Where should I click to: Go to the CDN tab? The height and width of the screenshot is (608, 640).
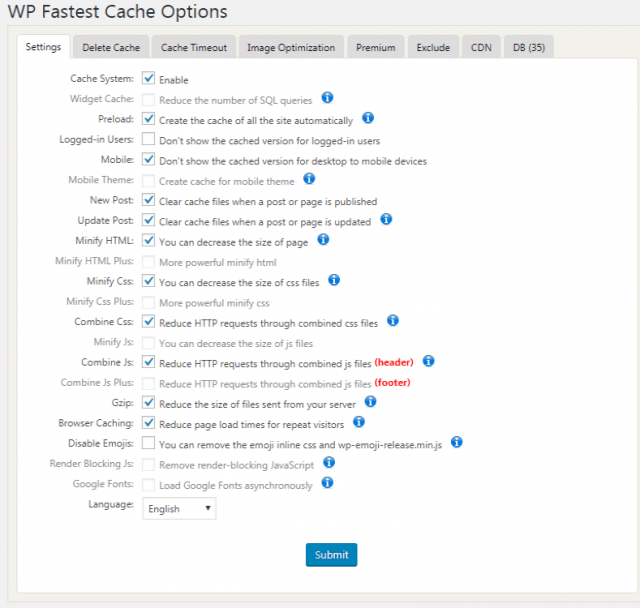point(482,47)
